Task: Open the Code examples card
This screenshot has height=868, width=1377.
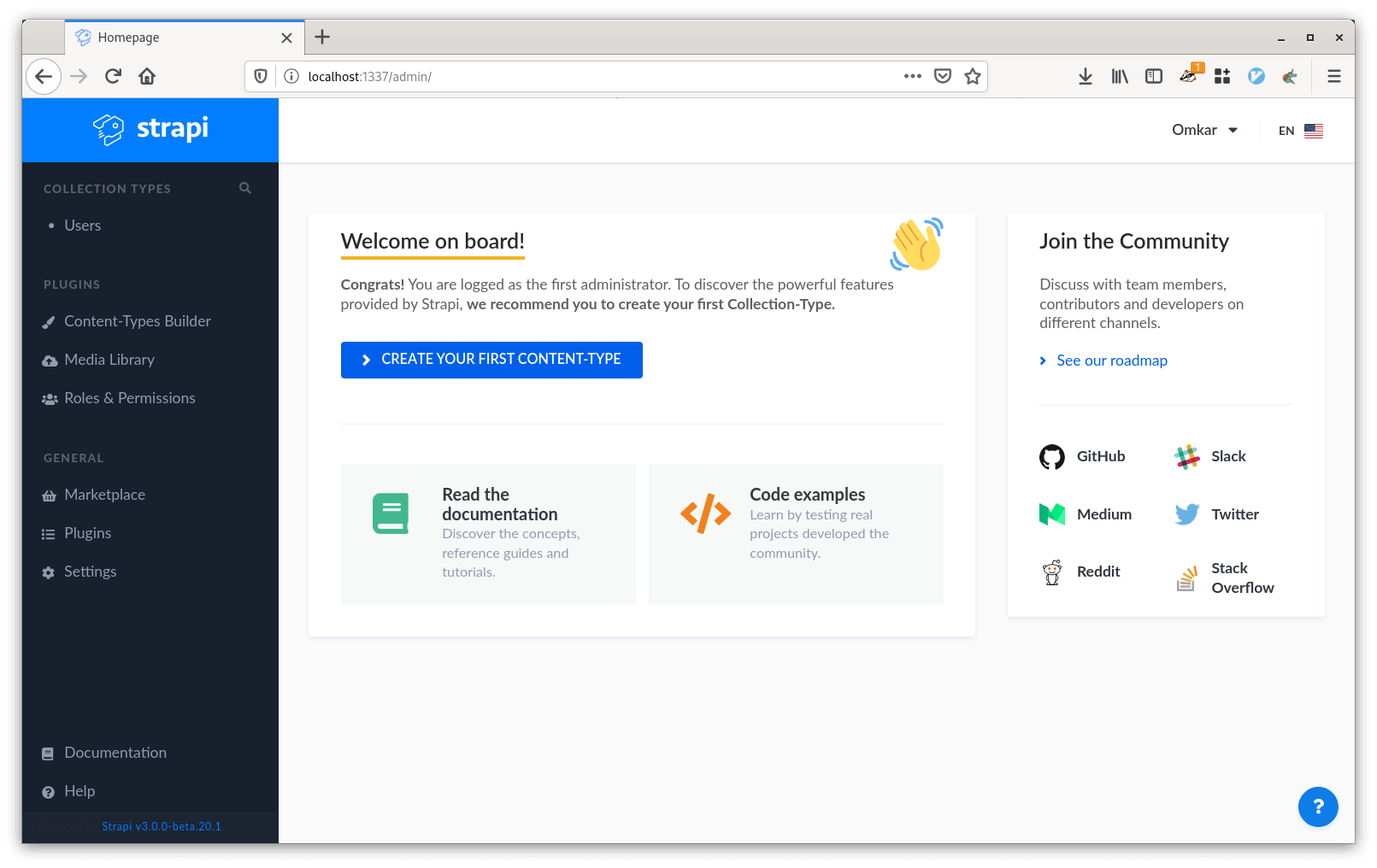Action: (796, 534)
